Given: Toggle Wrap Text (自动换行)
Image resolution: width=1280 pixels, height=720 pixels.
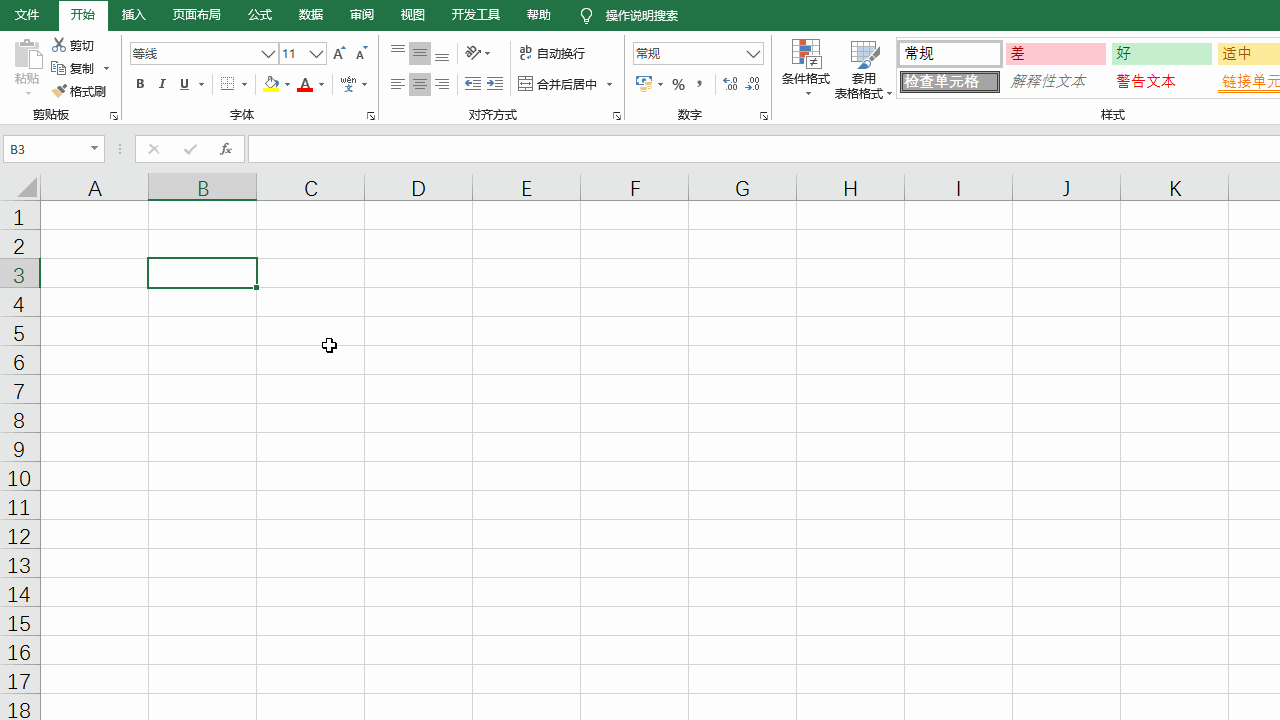Looking at the screenshot, I should [552, 53].
